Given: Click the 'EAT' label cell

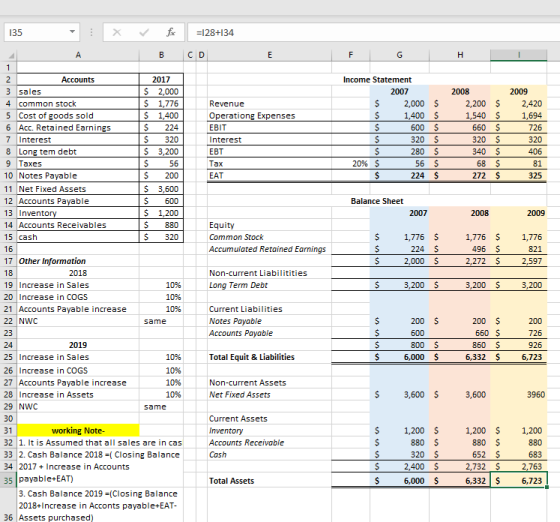Looking at the screenshot, I should 269,176.
